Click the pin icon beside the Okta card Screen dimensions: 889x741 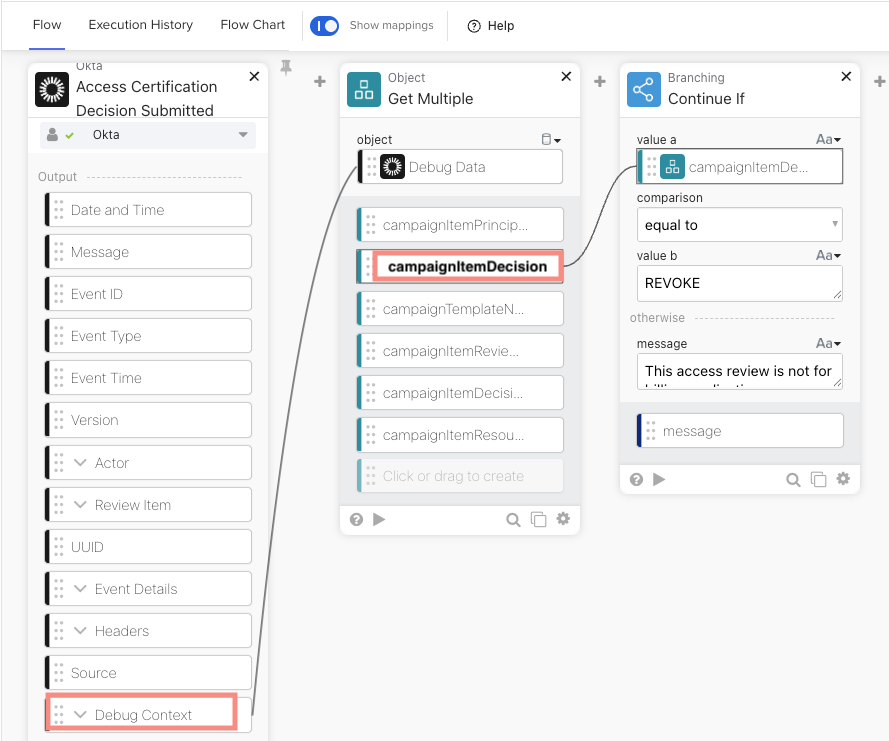[286, 68]
